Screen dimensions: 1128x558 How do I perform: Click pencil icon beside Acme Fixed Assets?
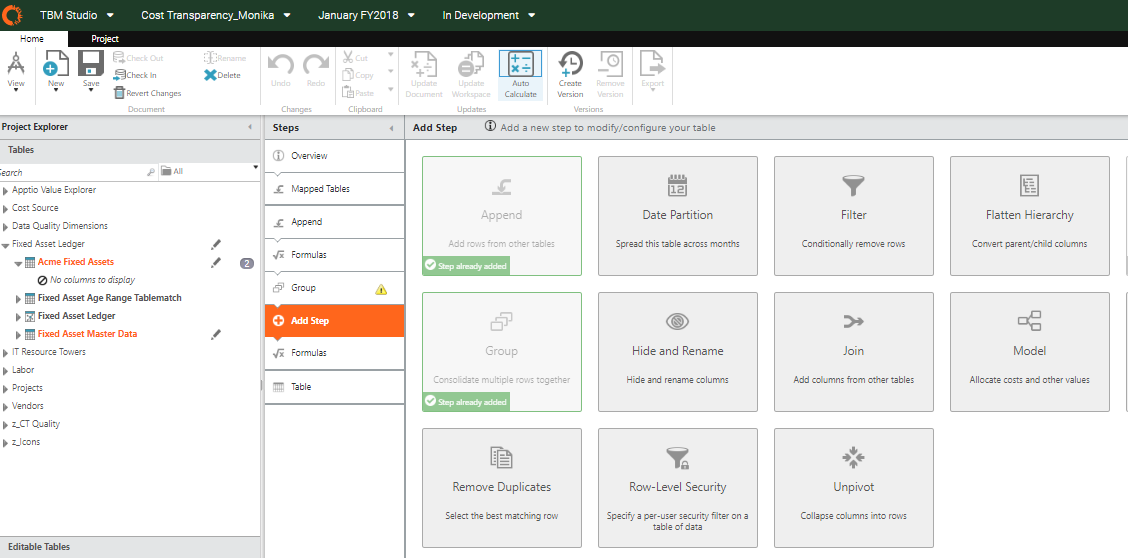point(216,262)
